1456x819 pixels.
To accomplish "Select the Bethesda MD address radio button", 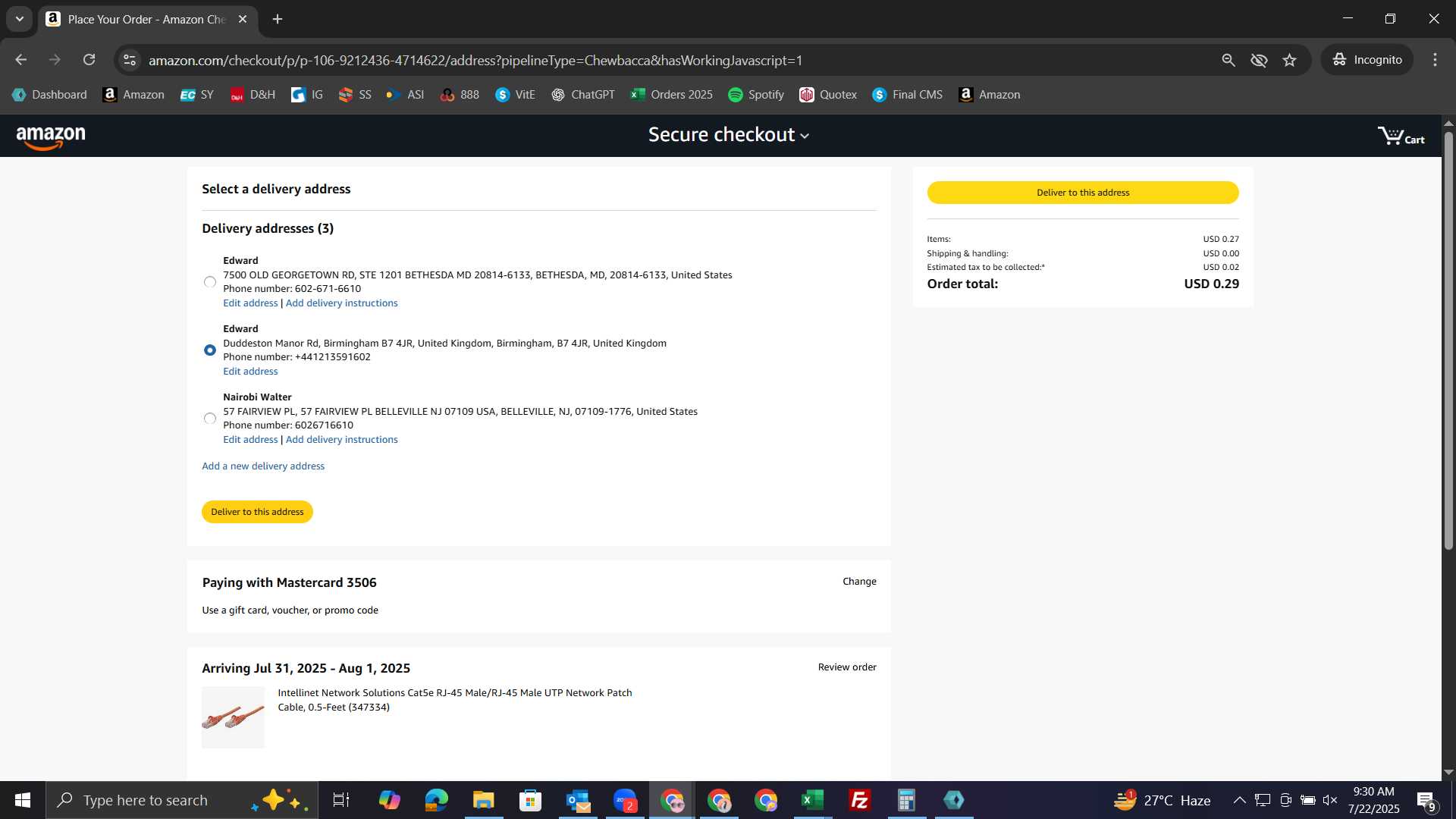I will tap(210, 282).
